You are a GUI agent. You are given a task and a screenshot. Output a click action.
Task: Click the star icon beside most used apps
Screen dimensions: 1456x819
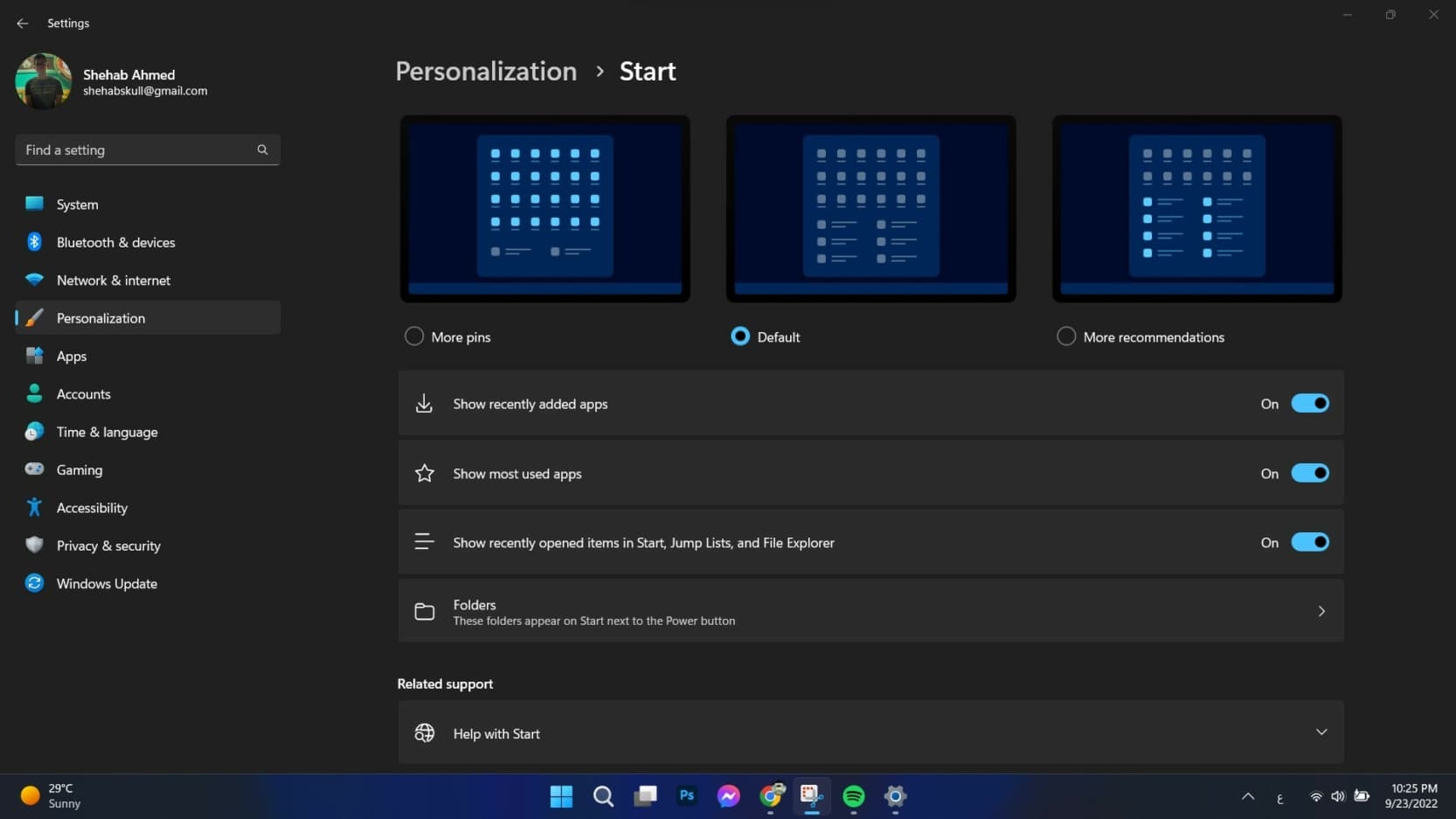(424, 473)
